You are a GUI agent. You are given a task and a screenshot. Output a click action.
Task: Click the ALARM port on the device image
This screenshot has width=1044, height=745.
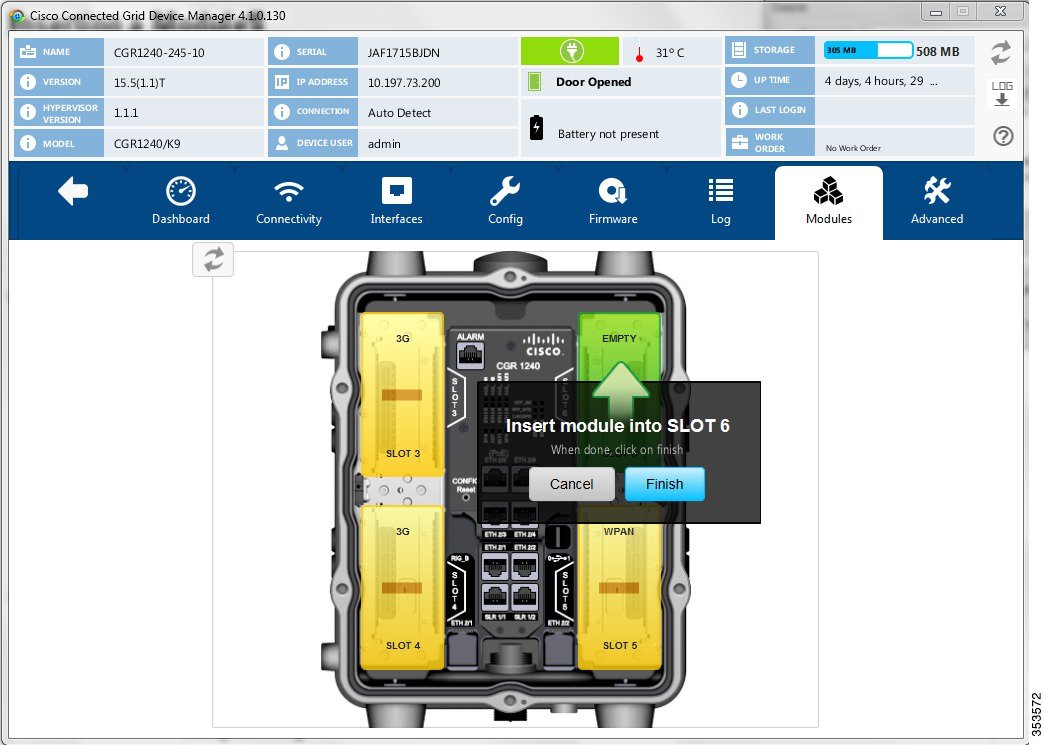pos(470,356)
